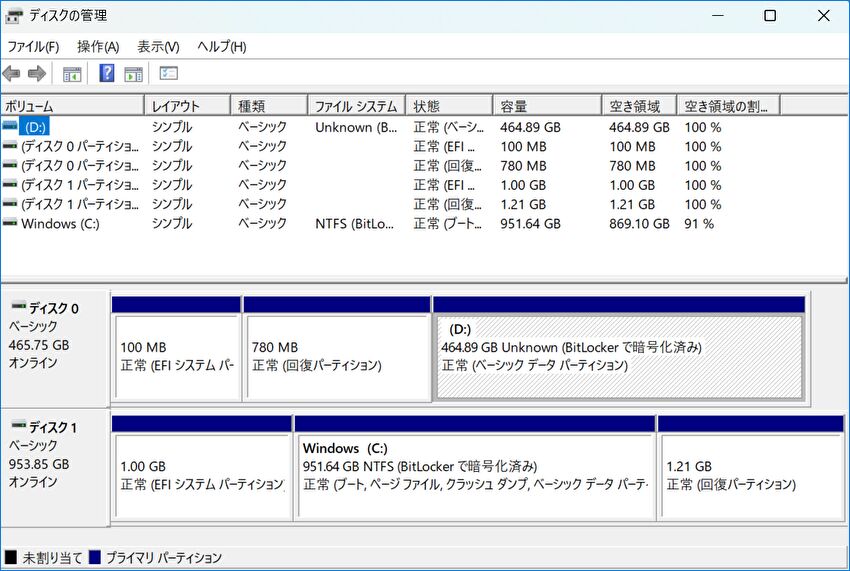
Task: Open the 操作(A) menu
Action: (98, 47)
